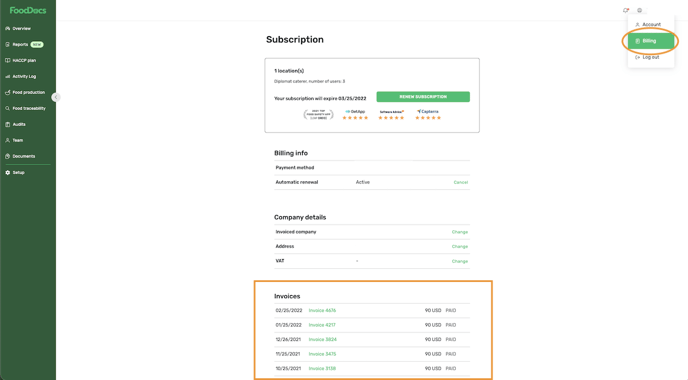Open Setup from the sidebar

click(x=18, y=172)
